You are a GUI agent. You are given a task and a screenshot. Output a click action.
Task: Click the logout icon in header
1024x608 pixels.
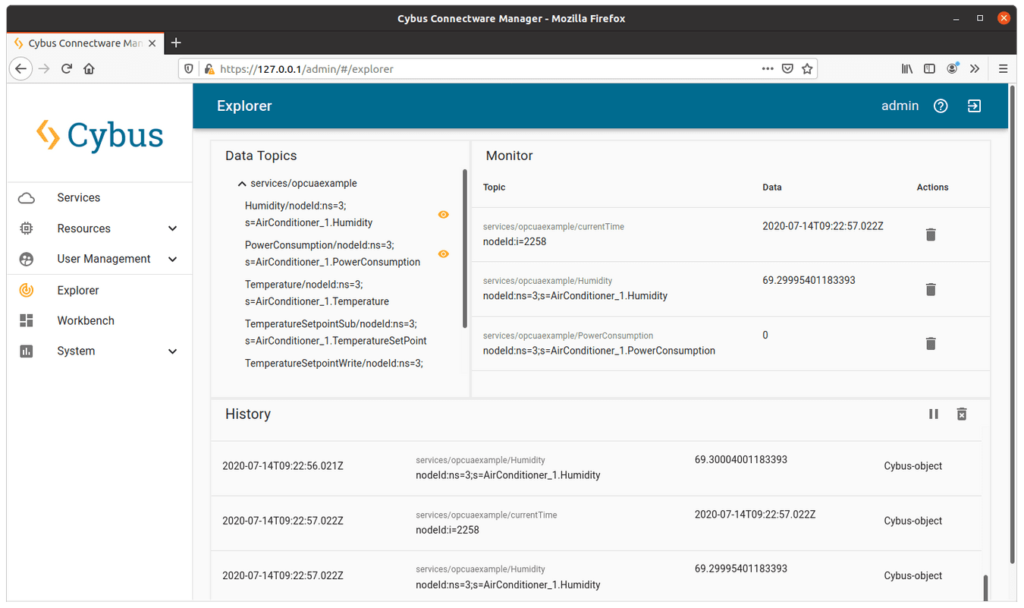point(974,106)
